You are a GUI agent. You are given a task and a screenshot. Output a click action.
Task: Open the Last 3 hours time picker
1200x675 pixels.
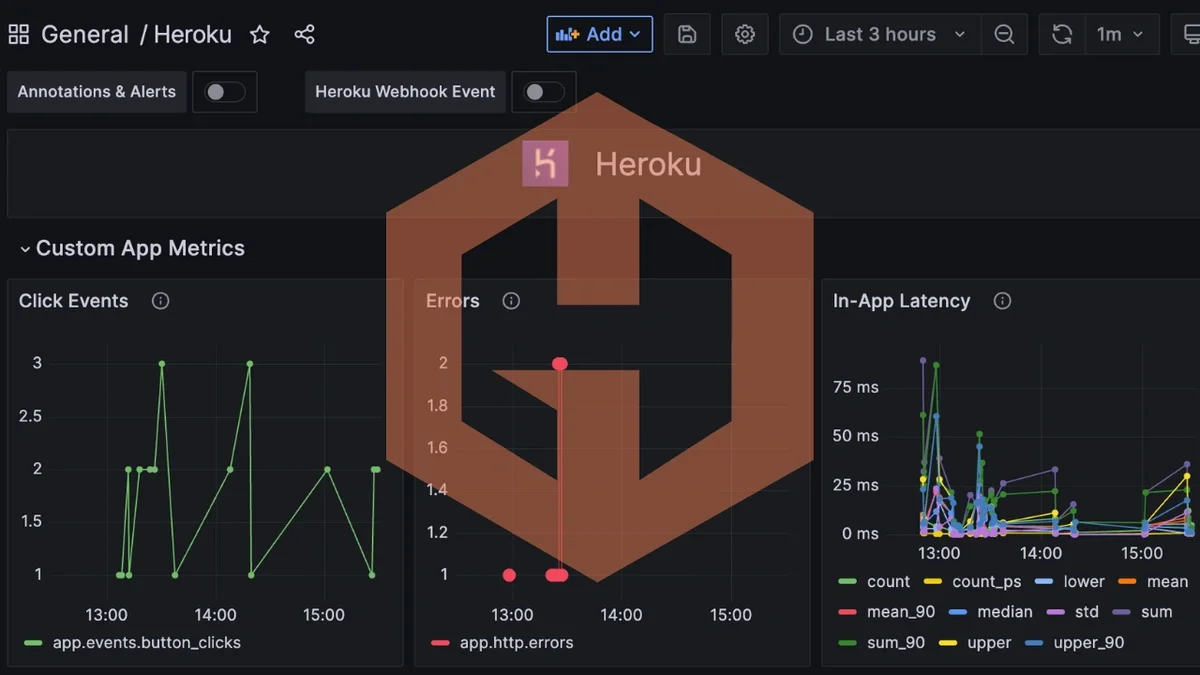coord(881,34)
